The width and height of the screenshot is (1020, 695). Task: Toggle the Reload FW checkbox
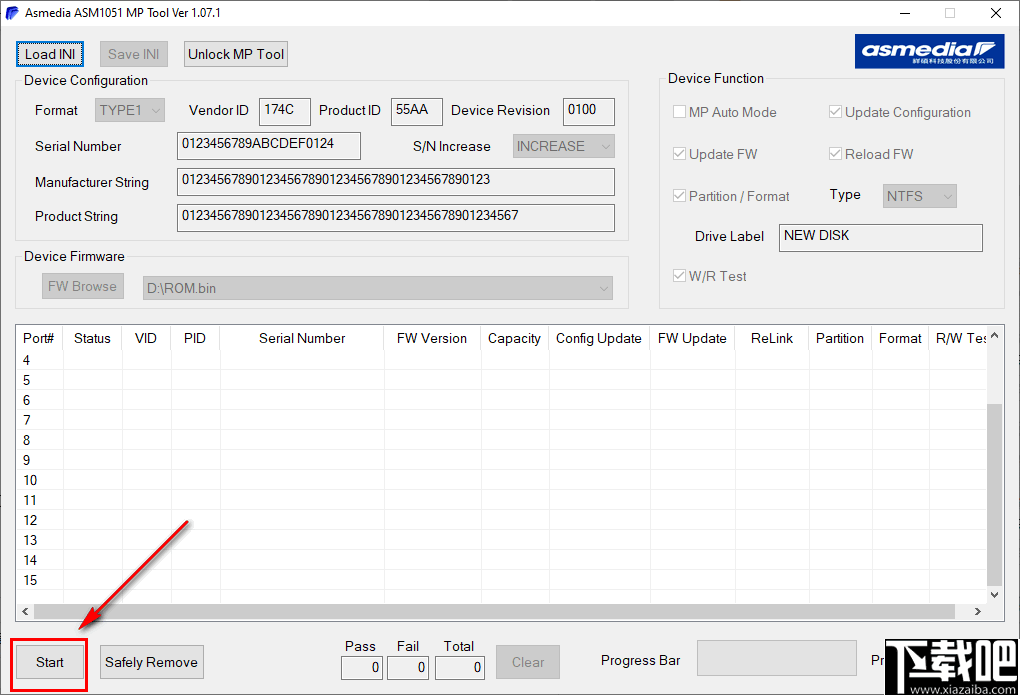[835, 154]
